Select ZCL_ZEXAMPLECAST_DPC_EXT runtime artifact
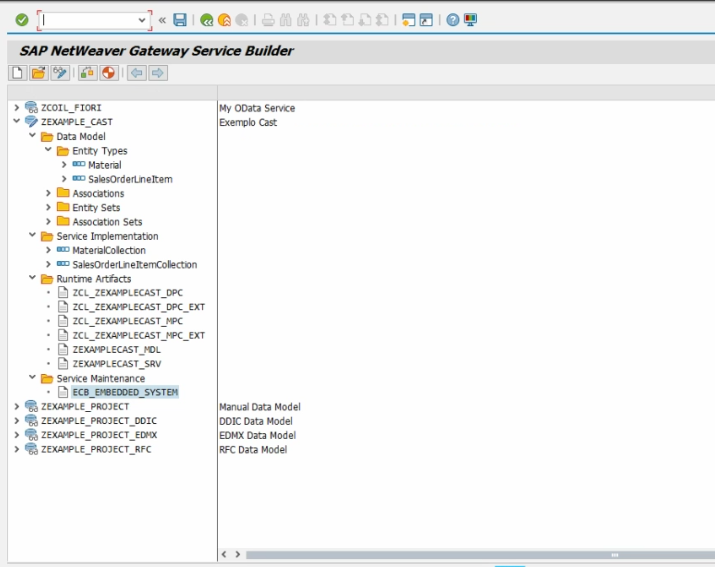 coord(138,307)
